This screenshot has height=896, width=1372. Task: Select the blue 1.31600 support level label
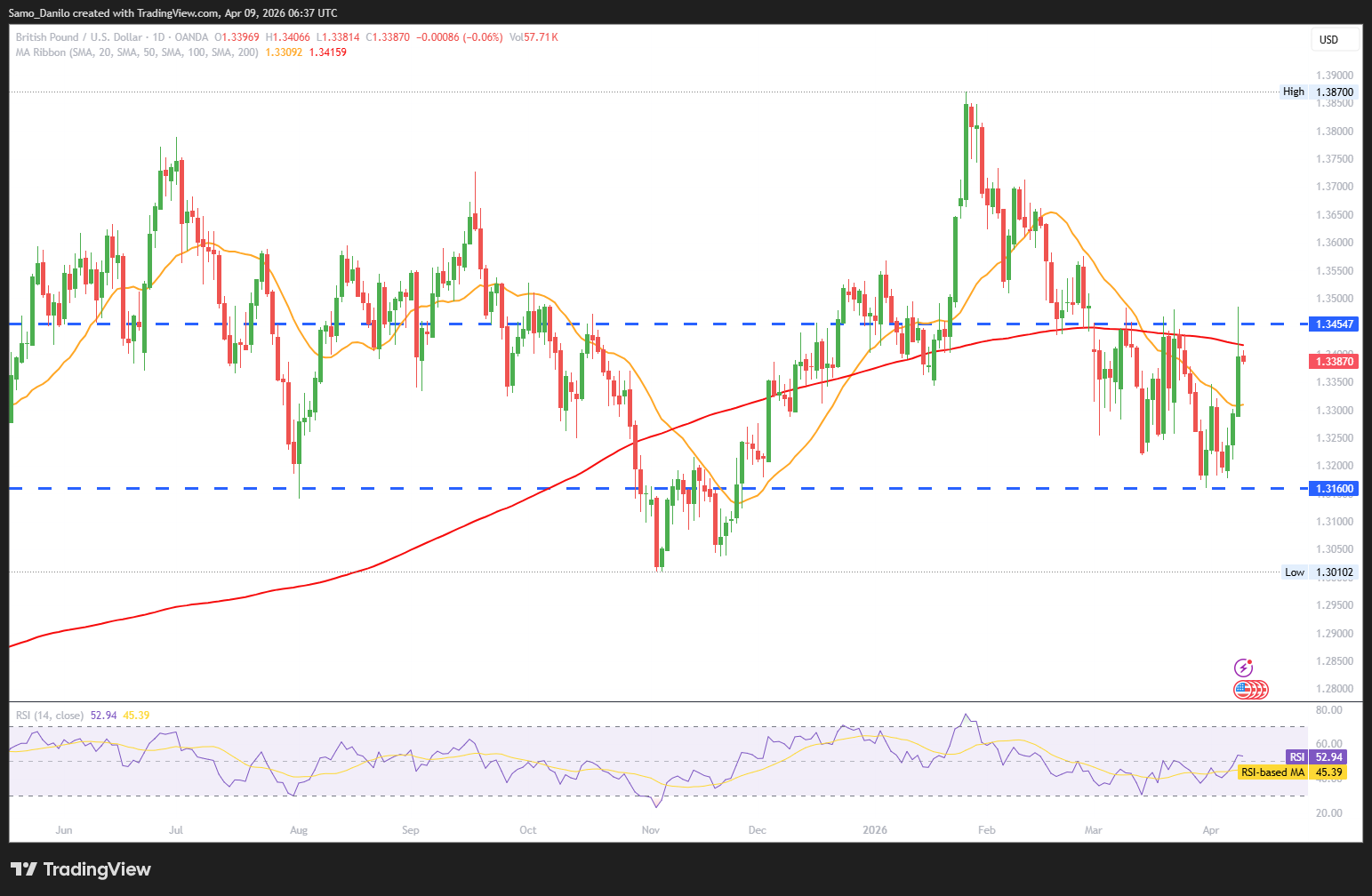pyautogui.click(x=1334, y=489)
